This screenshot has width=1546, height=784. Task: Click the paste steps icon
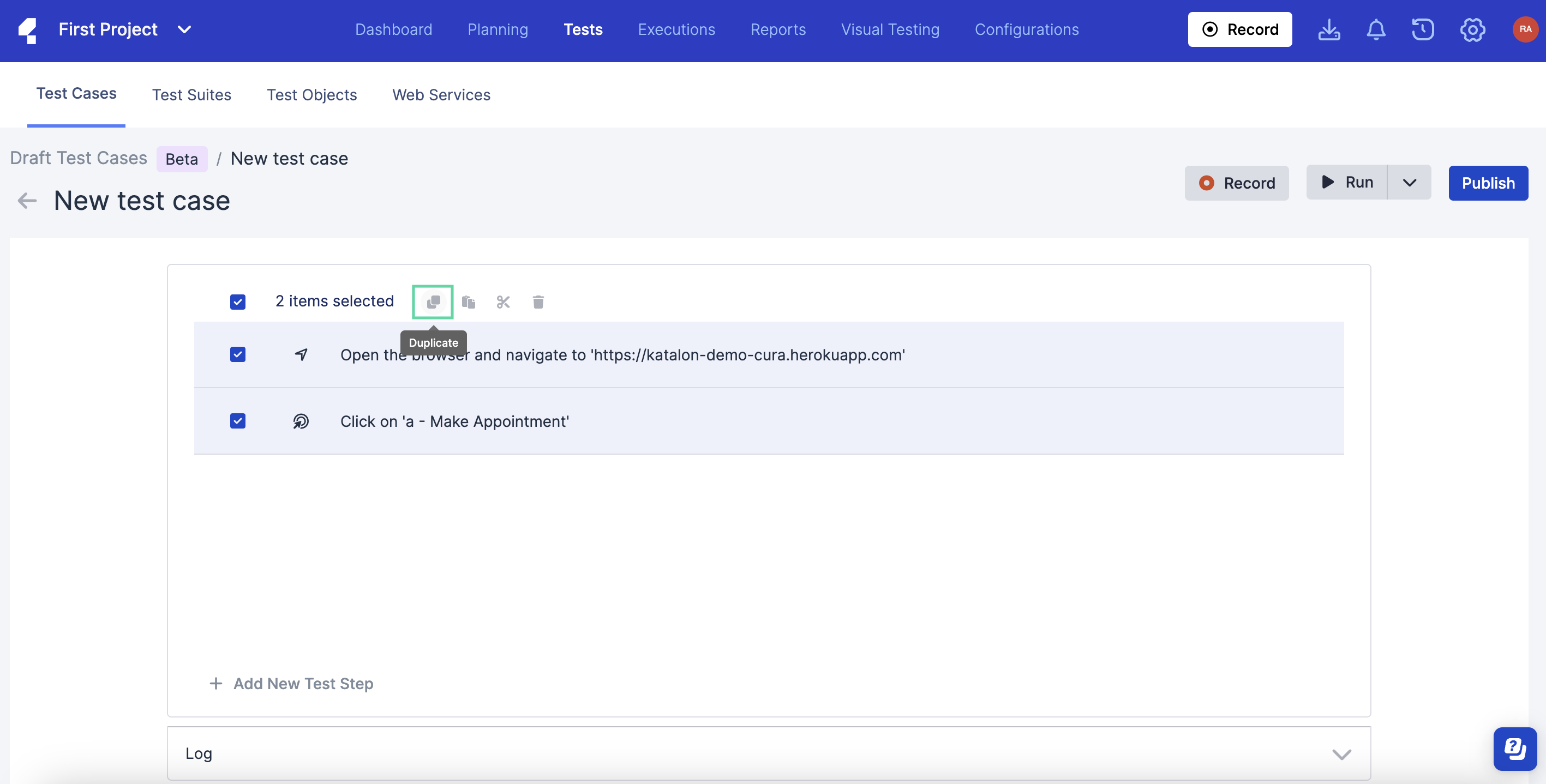pos(469,301)
